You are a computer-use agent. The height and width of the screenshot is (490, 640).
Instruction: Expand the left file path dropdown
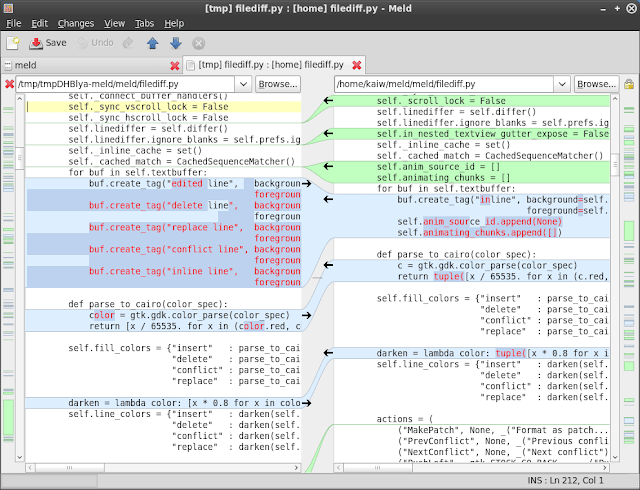coord(243,84)
